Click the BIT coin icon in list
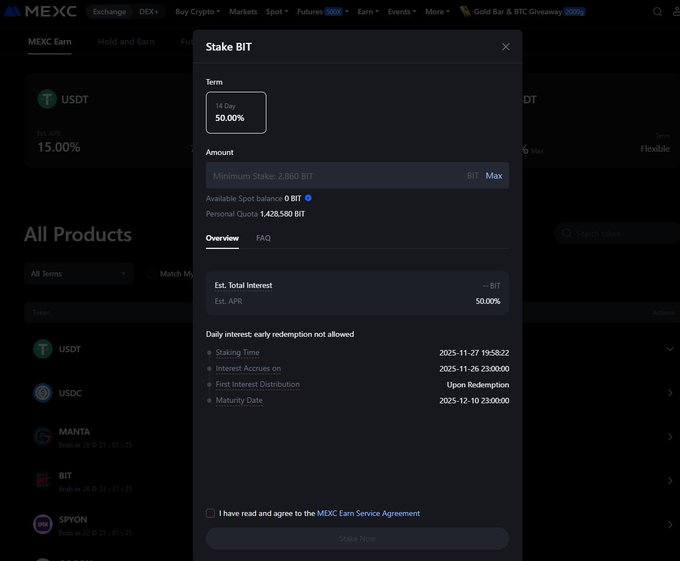The width and height of the screenshot is (680, 561). [42, 480]
